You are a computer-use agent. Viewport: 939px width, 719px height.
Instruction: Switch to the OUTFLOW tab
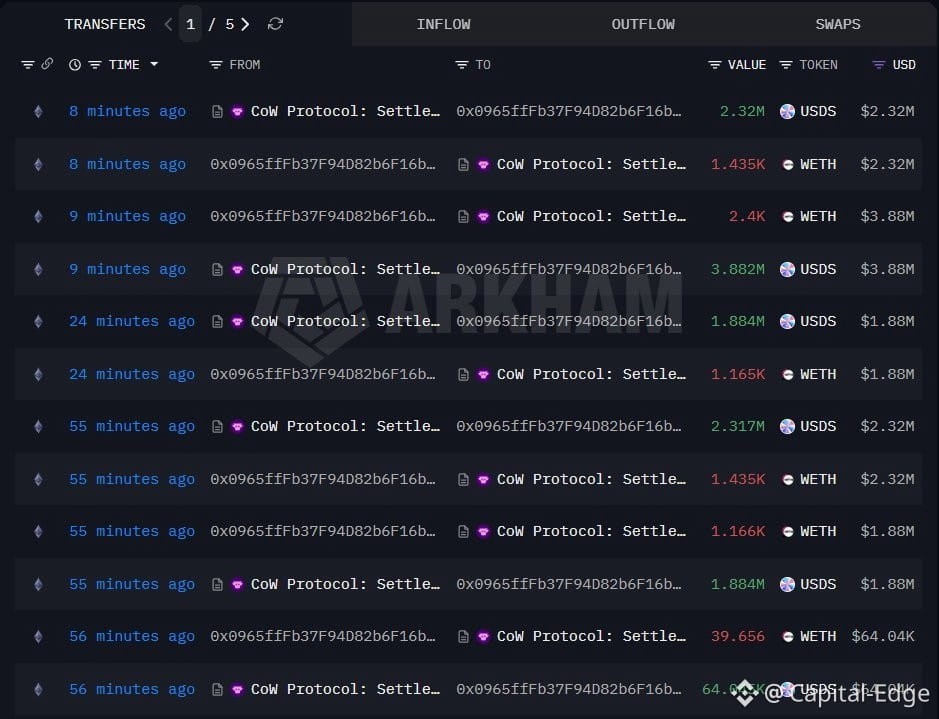pyautogui.click(x=643, y=24)
